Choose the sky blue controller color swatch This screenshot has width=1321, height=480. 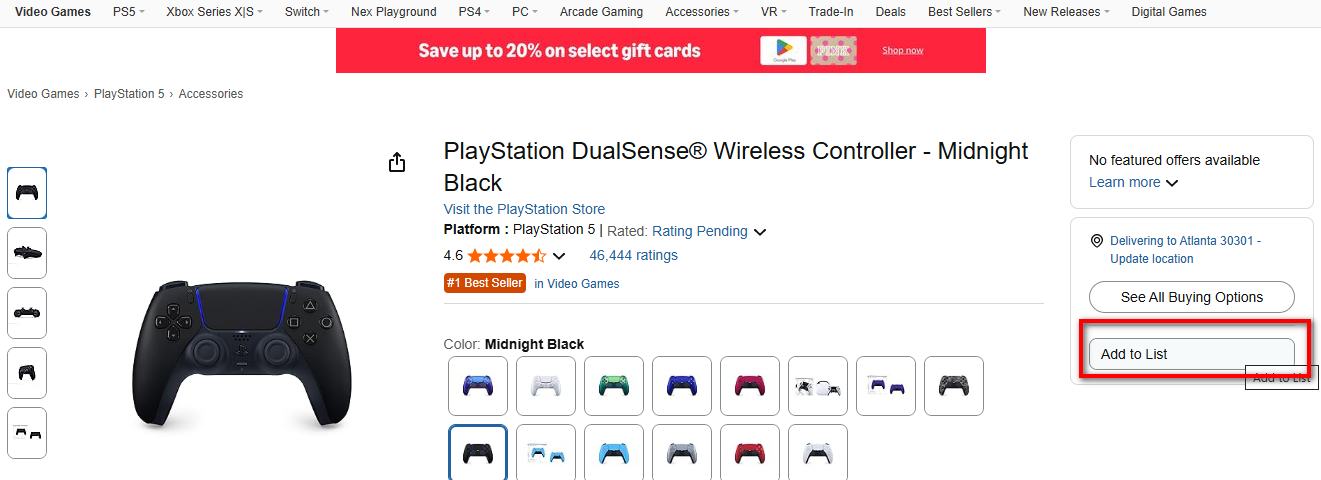pos(614,454)
